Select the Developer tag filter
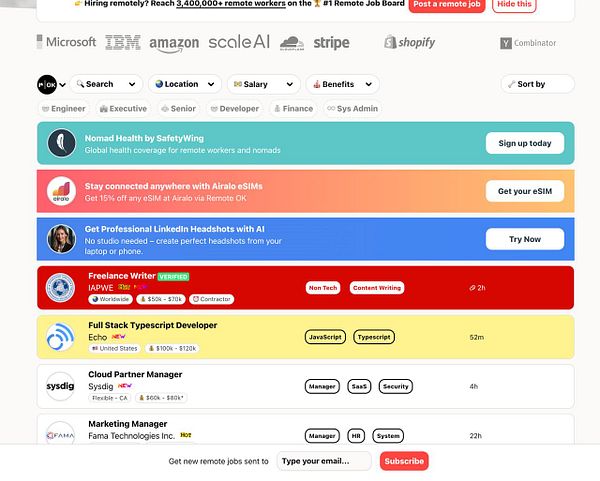The width and height of the screenshot is (600, 481). coord(235,109)
